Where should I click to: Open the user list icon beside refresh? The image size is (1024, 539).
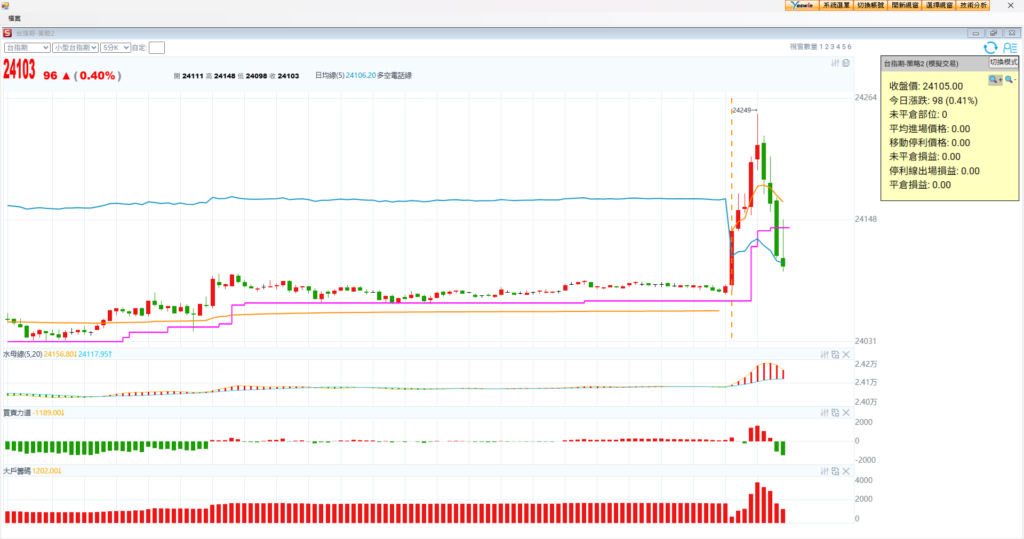1009,47
